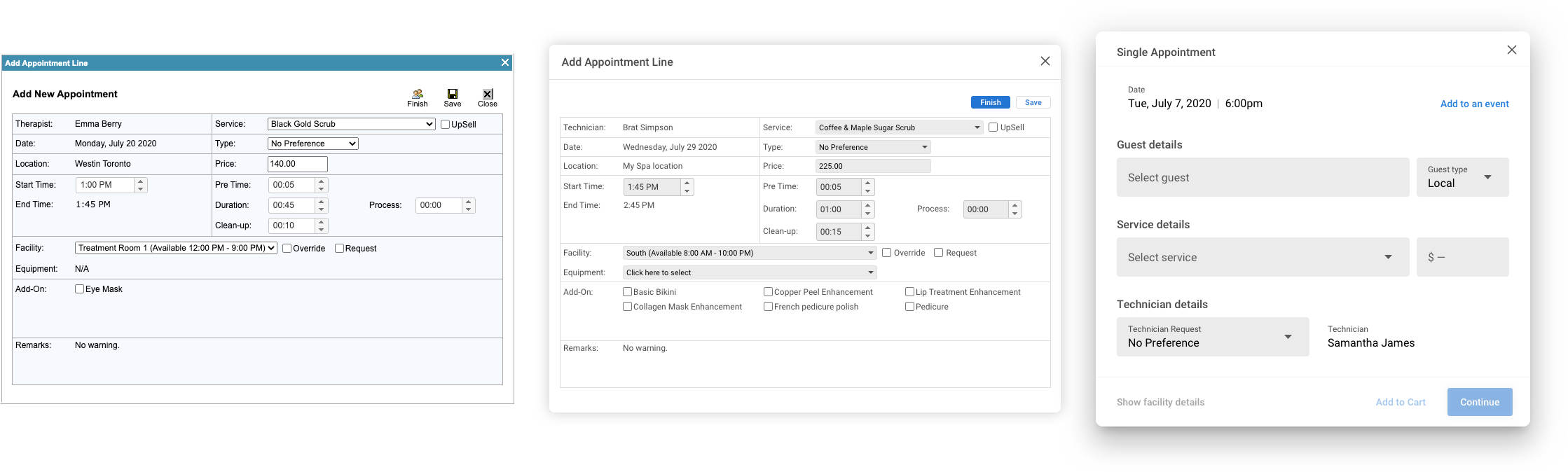1568x472 pixels.
Task: Click the Finish icon with people
Action: point(418,94)
